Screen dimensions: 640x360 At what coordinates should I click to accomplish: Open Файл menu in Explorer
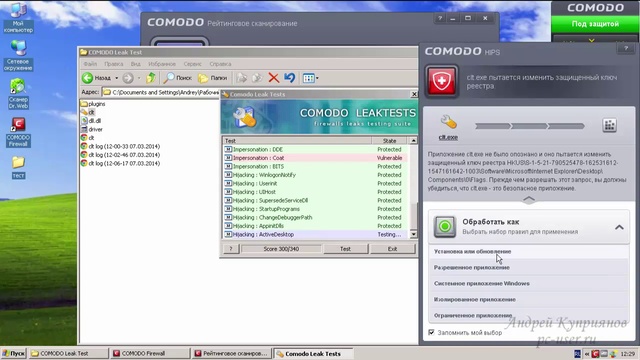click(90, 64)
